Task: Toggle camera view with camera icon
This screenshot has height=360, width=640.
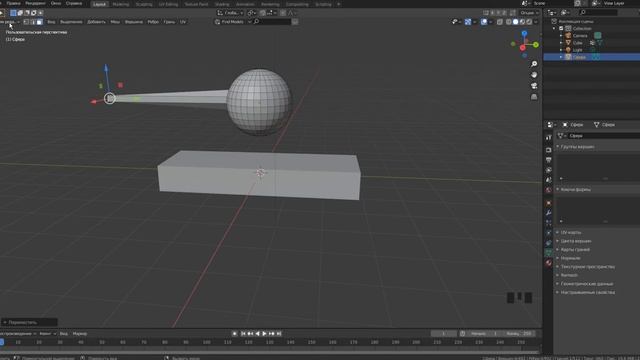Action: point(534,86)
